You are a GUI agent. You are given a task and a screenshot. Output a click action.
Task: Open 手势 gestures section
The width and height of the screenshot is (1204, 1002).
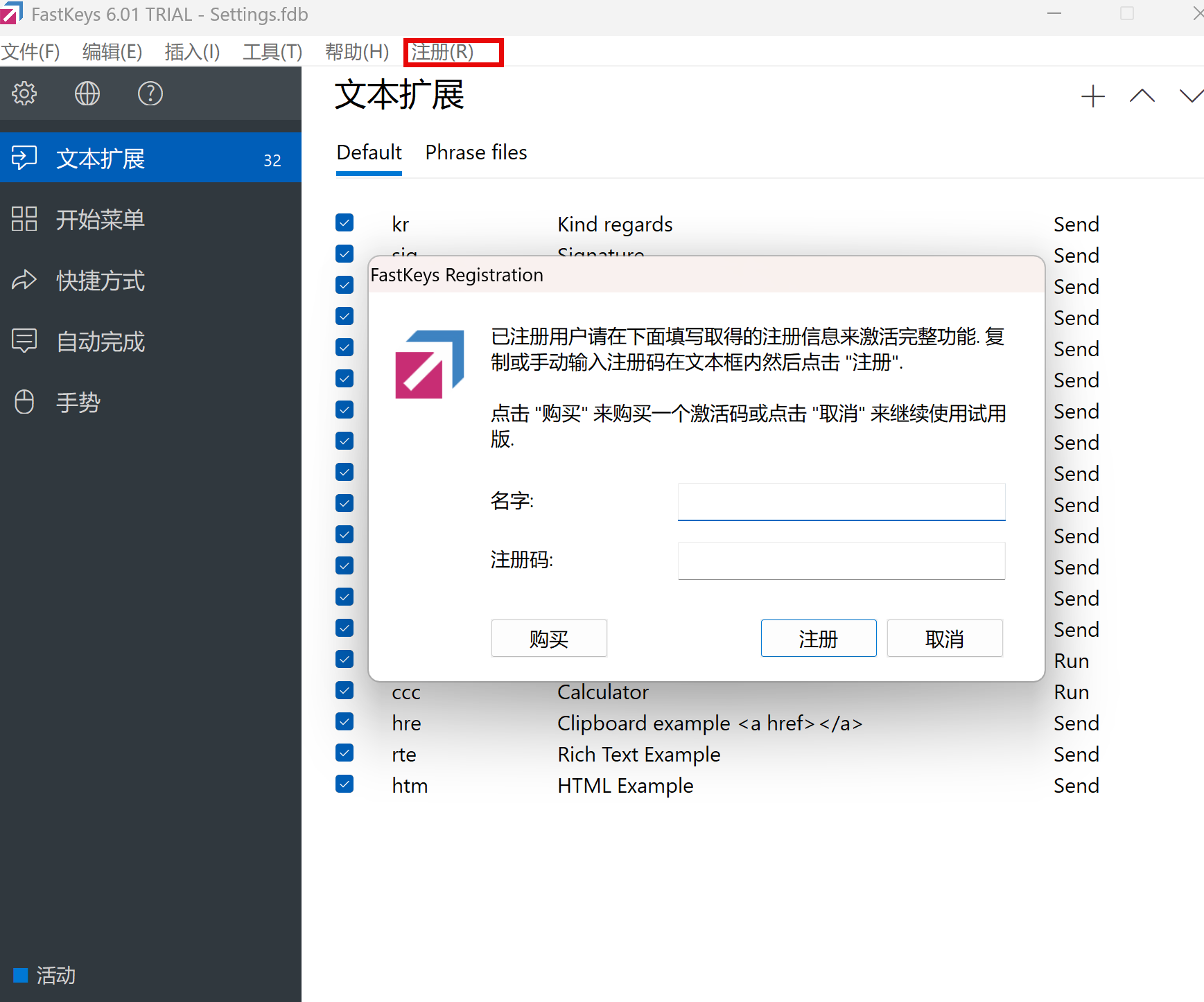pos(78,403)
